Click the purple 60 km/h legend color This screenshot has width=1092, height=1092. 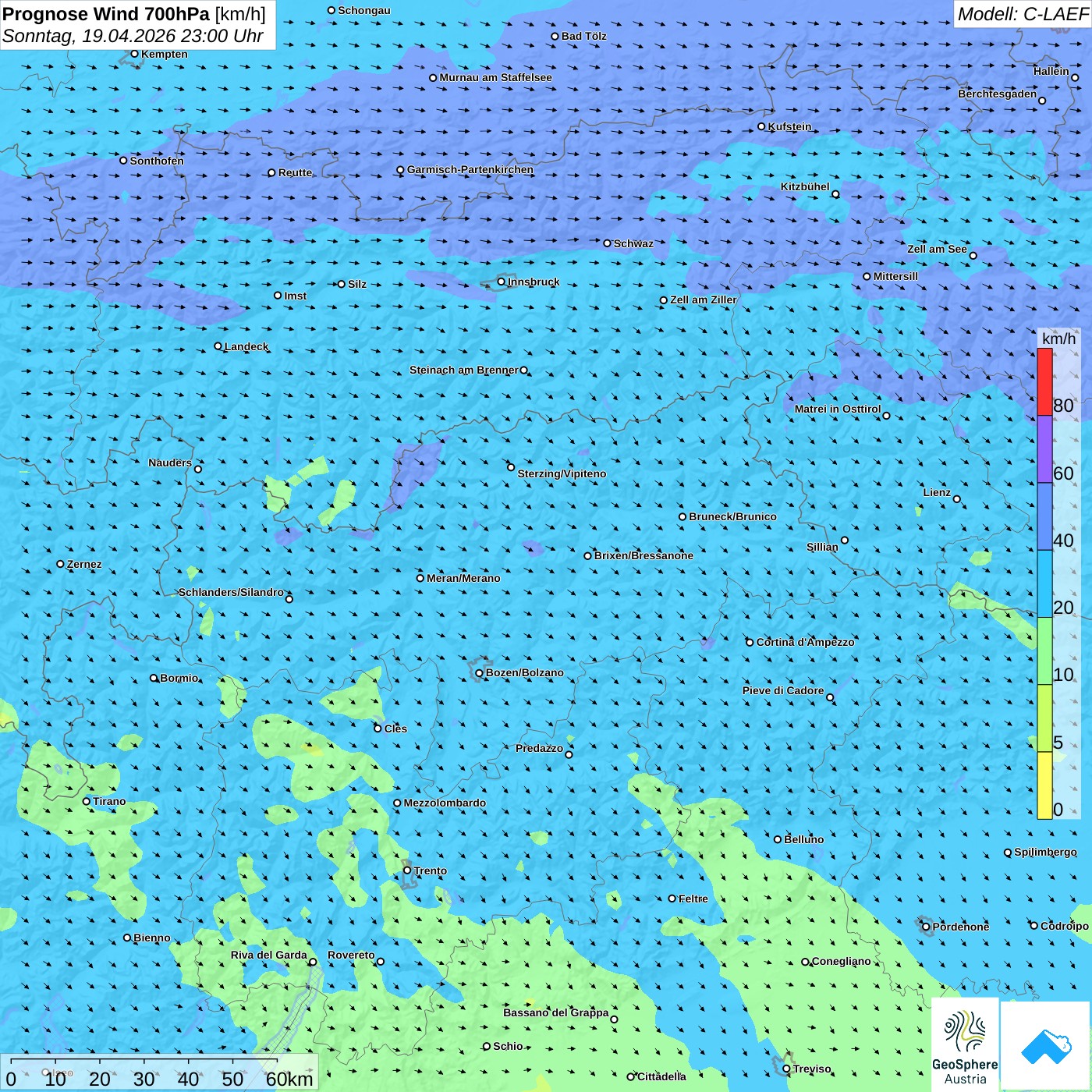1044,449
